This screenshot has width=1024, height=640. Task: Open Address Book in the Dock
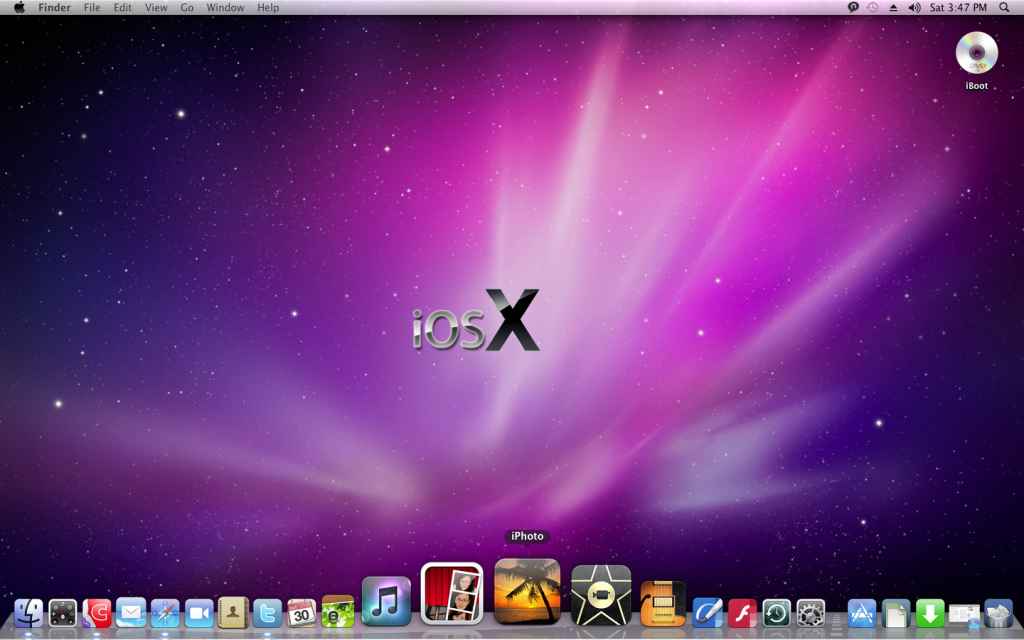pyautogui.click(x=233, y=613)
